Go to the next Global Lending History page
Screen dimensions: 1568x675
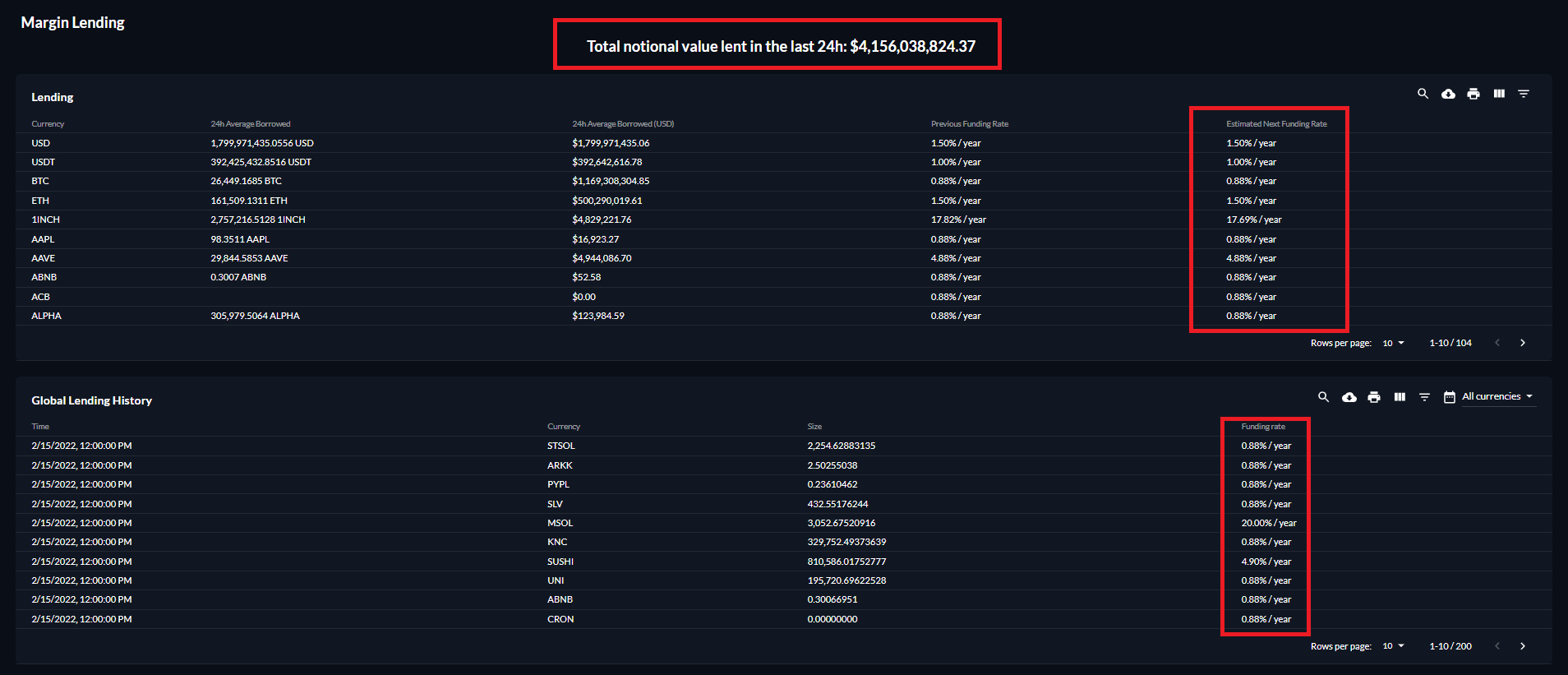[x=1522, y=646]
